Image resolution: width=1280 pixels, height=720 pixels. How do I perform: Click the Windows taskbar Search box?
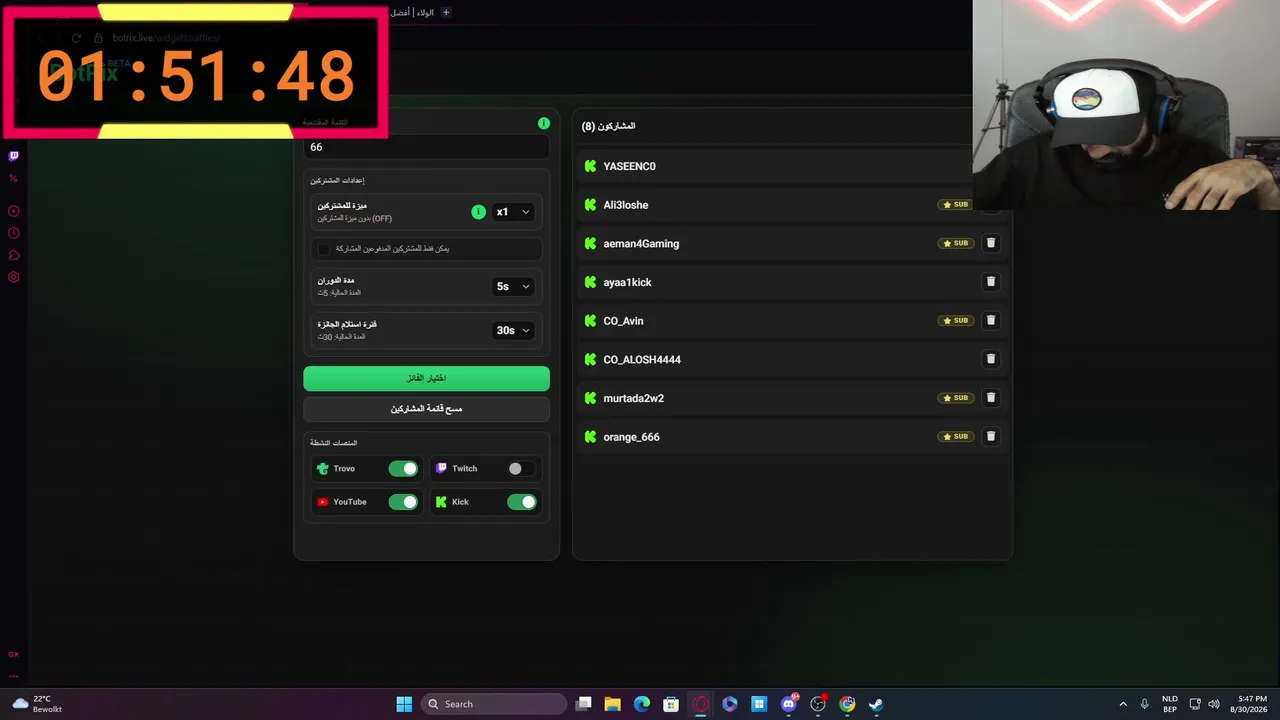click(494, 704)
